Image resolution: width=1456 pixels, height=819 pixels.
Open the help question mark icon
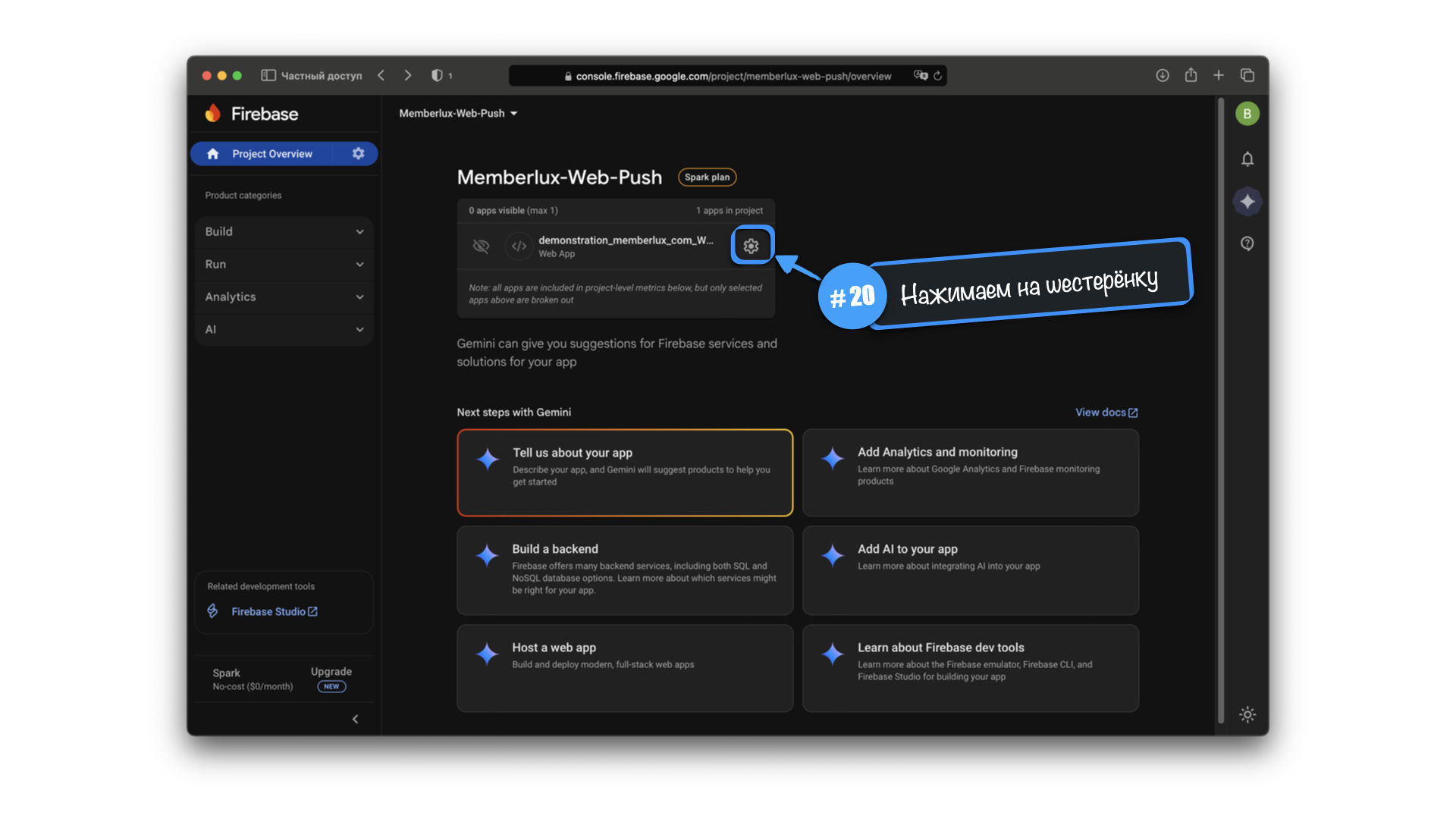1247,243
